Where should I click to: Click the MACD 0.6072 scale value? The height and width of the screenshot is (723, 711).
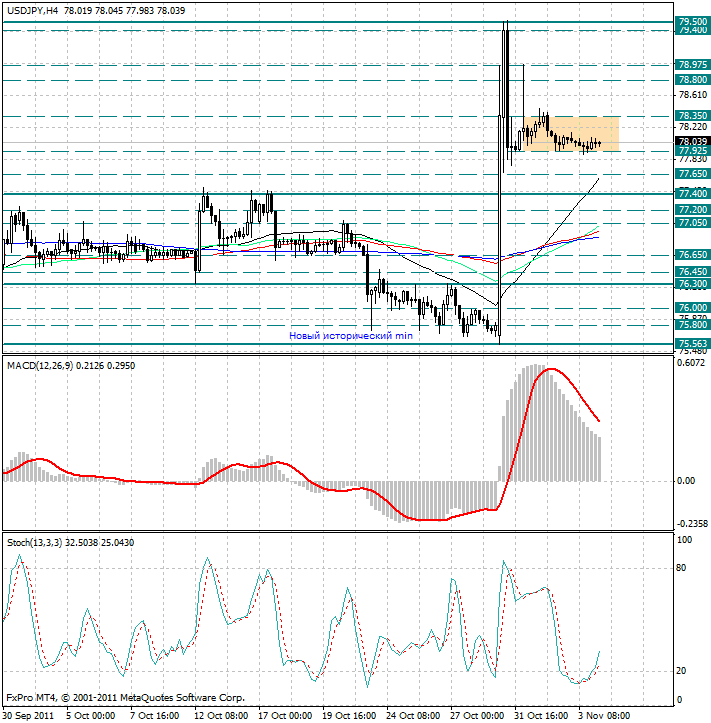pos(691,363)
